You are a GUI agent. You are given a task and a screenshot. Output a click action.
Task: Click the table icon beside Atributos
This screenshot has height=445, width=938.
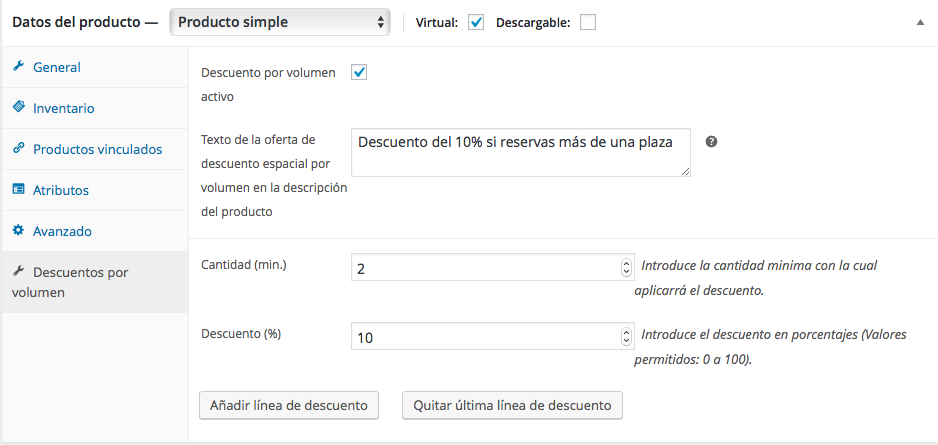[19, 190]
